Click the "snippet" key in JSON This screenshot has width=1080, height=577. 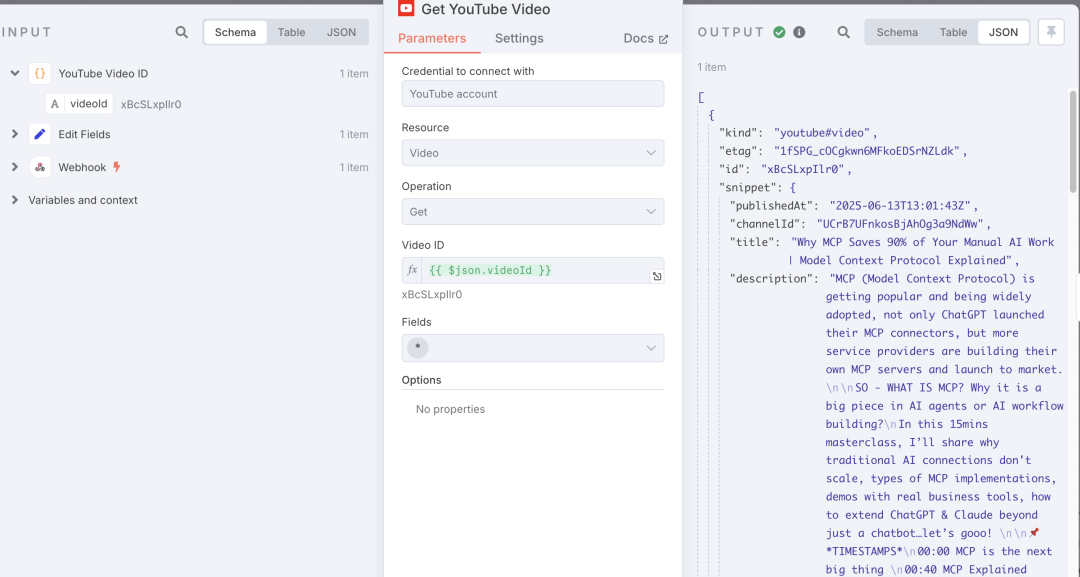tap(747, 187)
